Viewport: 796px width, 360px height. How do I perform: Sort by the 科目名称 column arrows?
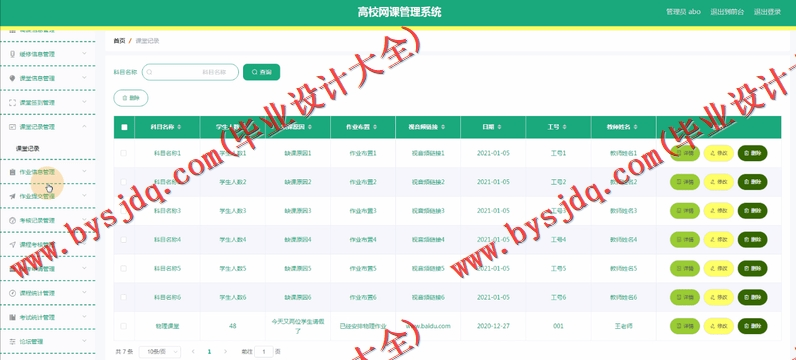click(179, 127)
